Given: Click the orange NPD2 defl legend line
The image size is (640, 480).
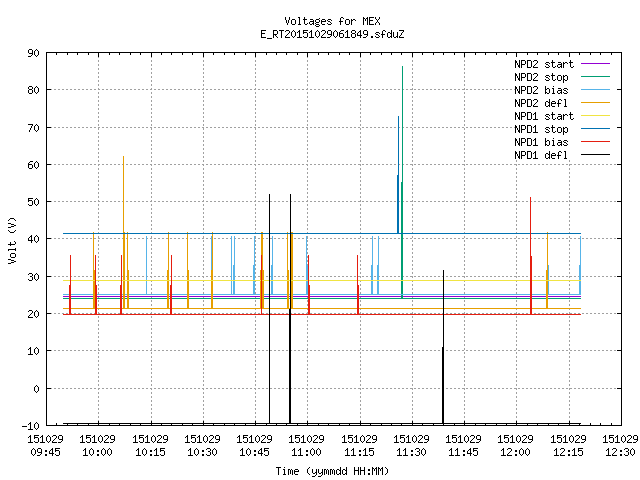Looking at the screenshot, I should coord(595,103).
